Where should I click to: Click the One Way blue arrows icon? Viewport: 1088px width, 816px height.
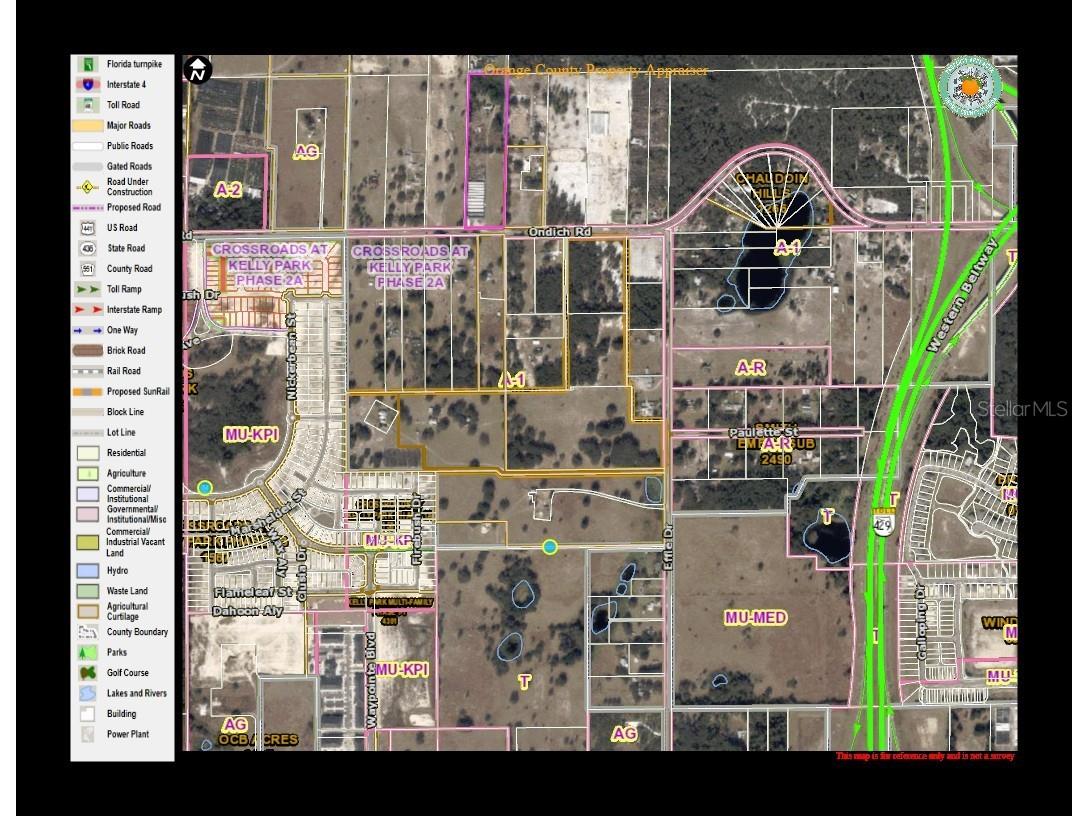88,330
